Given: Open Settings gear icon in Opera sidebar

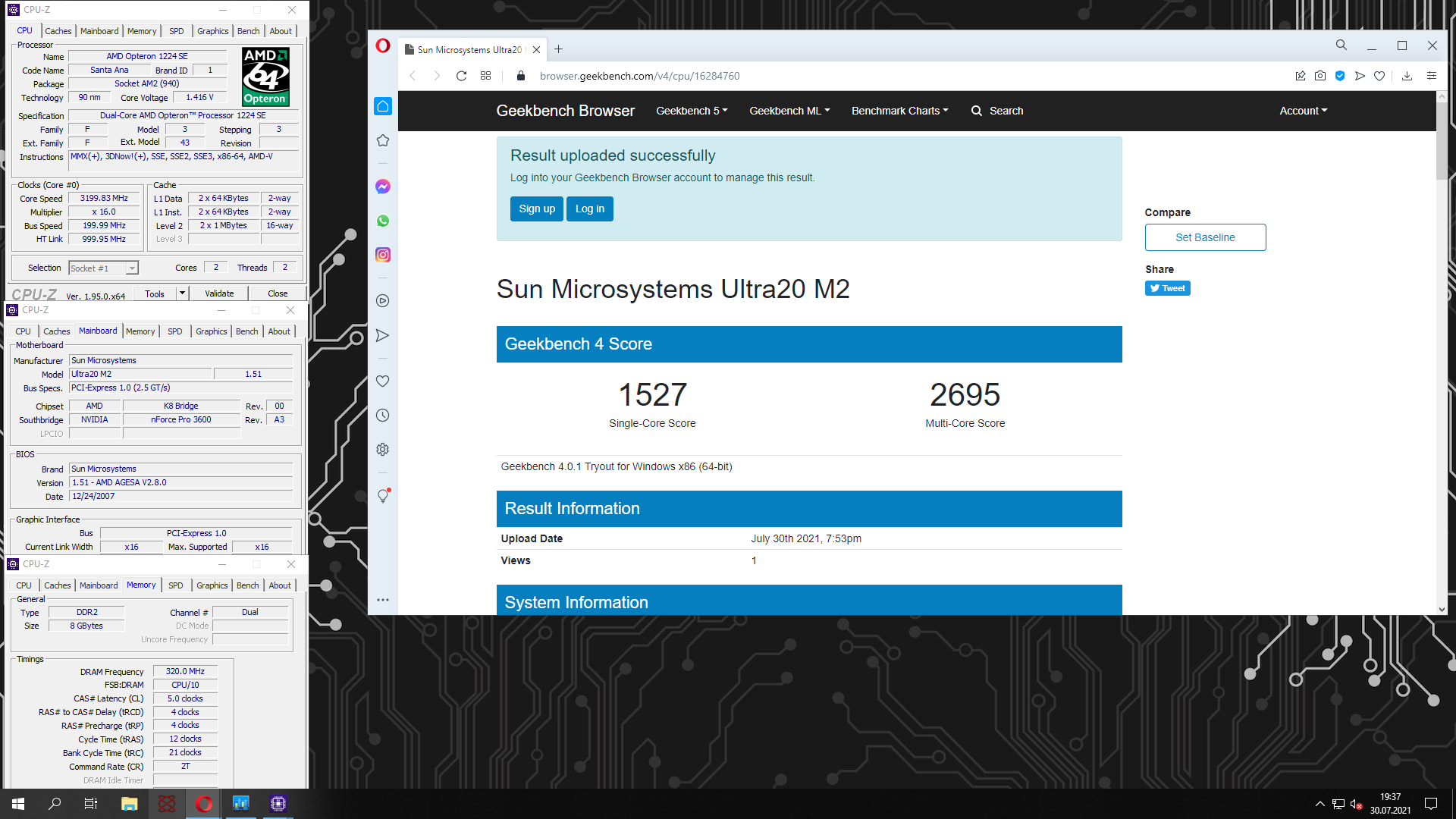Looking at the screenshot, I should pos(383,449).
